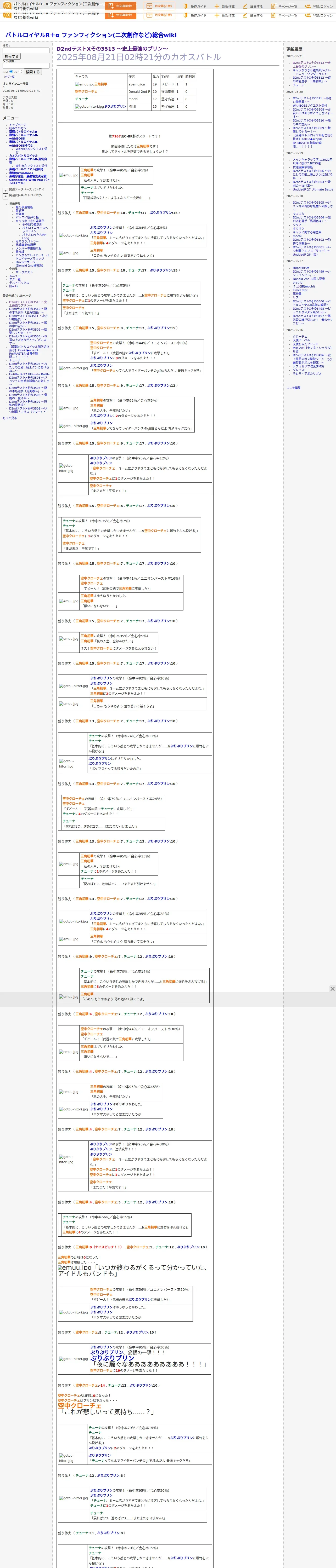Screen dimensions: 336x1568
Task: Open the (タグ一覧) link under tag search
Action: pyautogui.click(x=10, y=77)
